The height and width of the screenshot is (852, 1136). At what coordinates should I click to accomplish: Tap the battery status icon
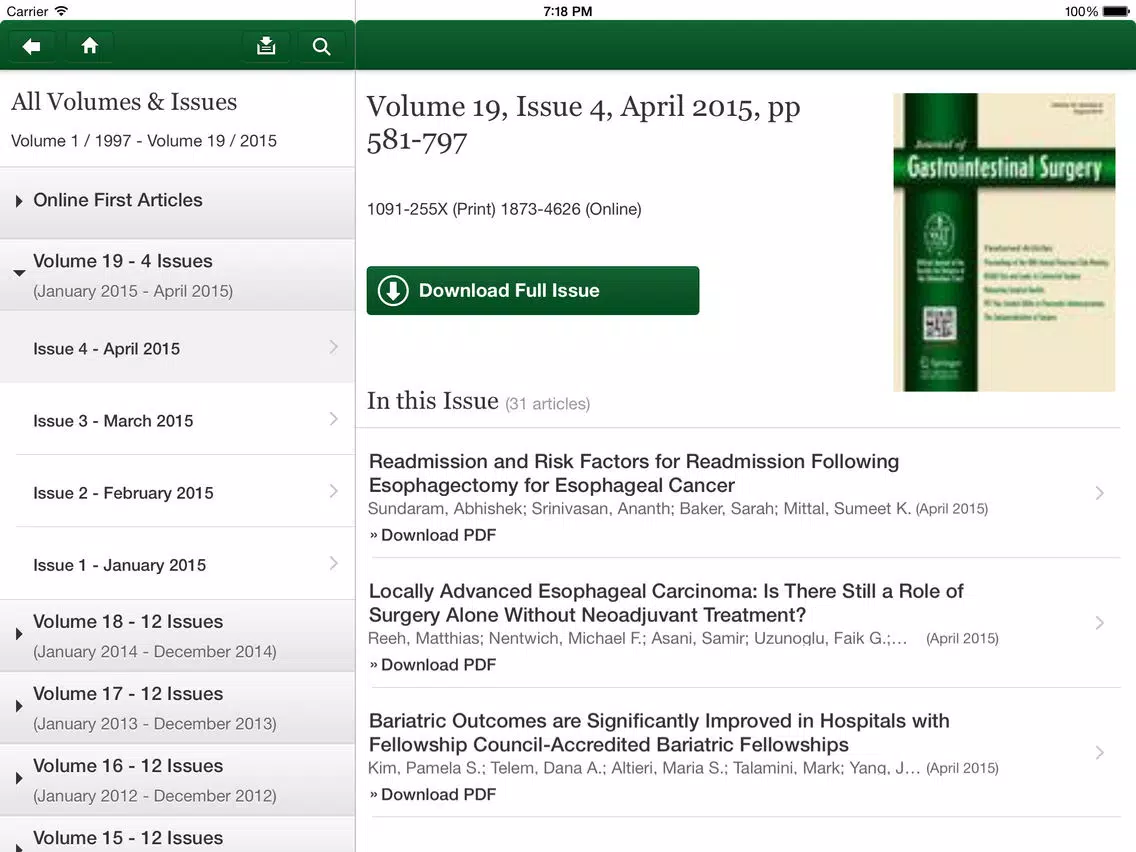[1116, 11]
